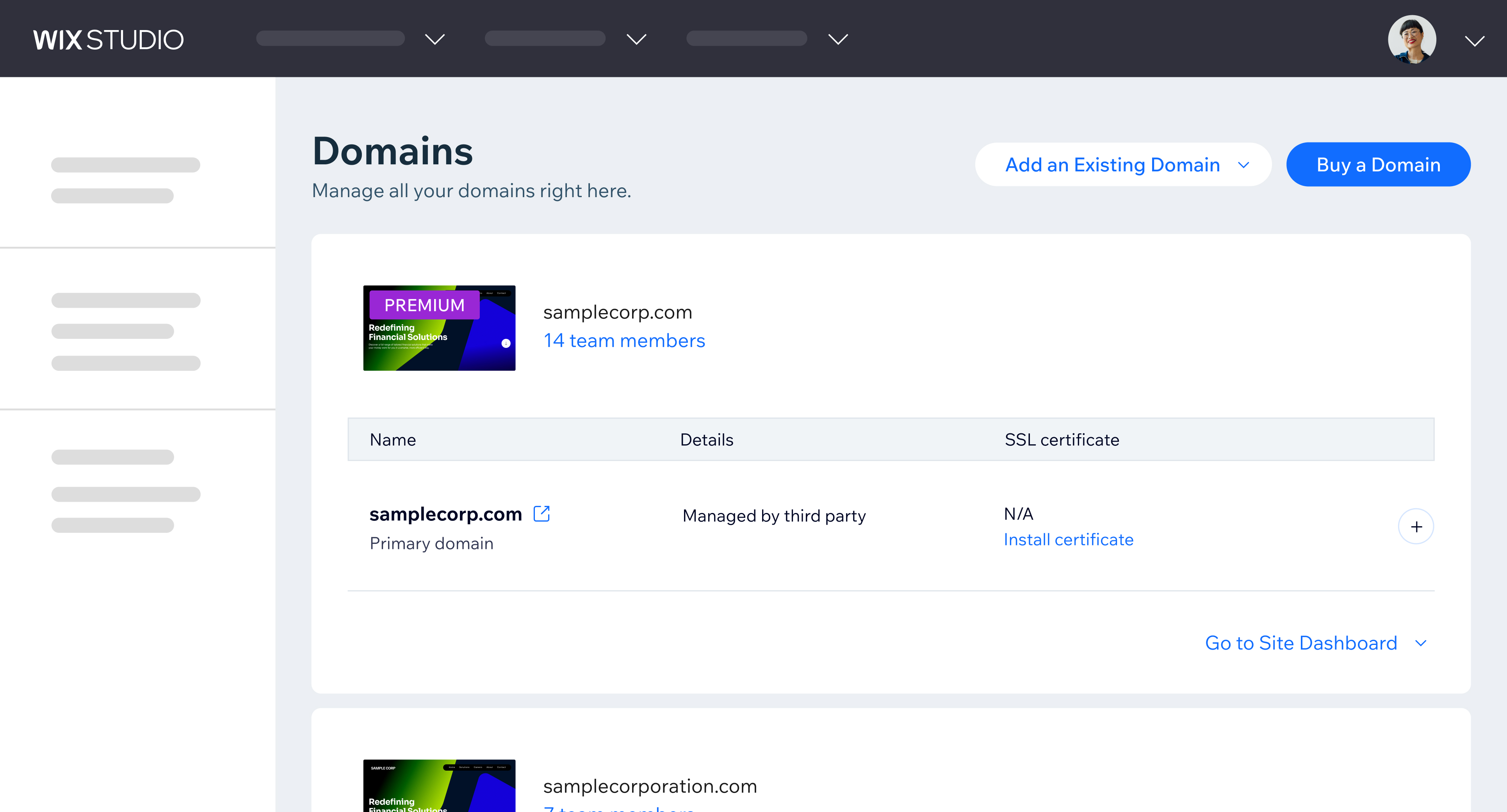Expand the account menu chevron beside avatar
1507x812 pixels.
pyautogui.click(x=1474, y=40)
